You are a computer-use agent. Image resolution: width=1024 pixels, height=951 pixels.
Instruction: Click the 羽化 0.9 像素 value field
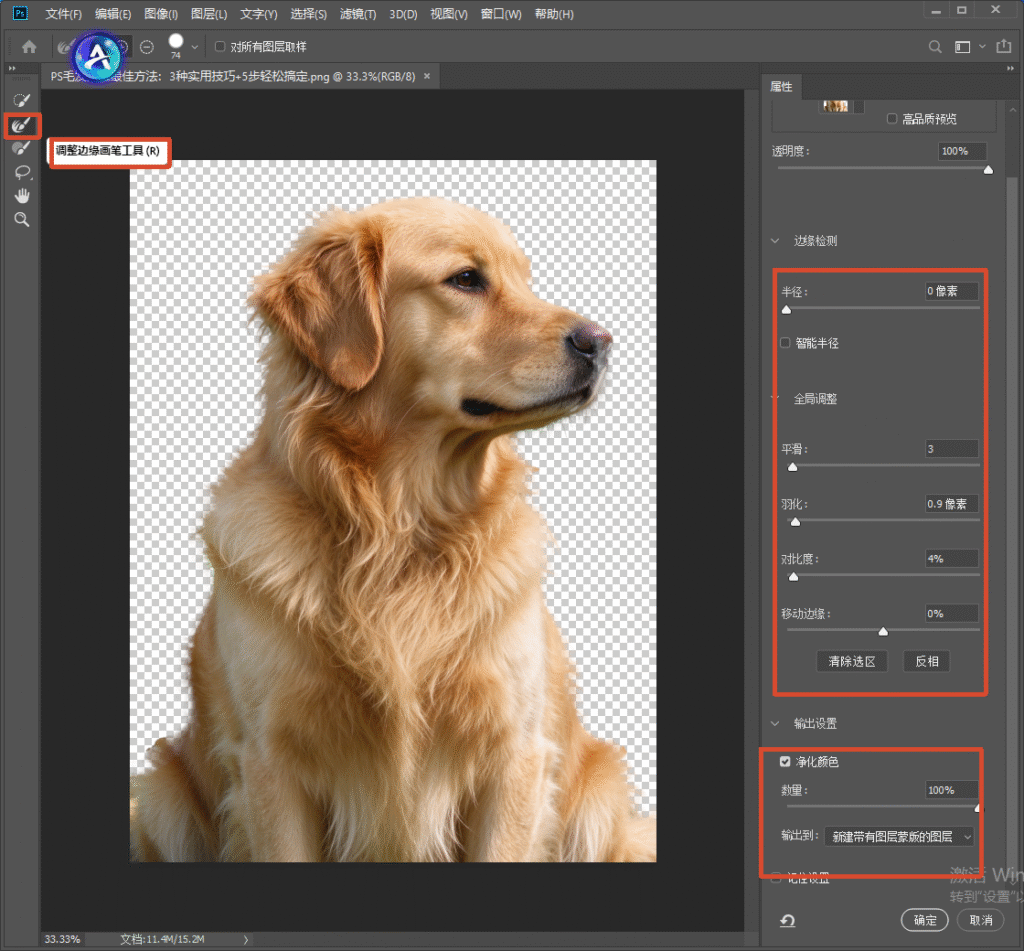(x=952, y=504)
